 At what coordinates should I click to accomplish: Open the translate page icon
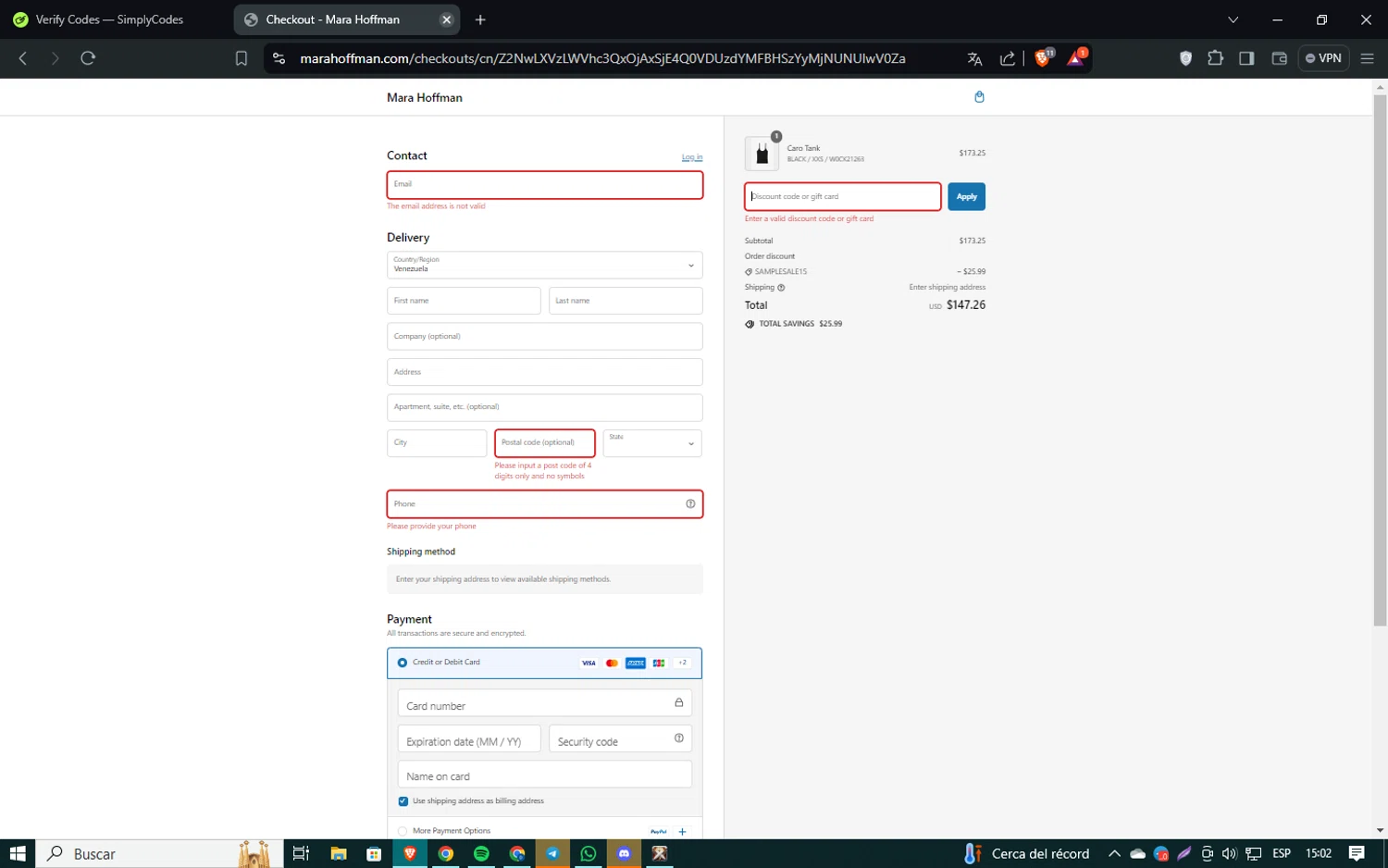point(974,58)
